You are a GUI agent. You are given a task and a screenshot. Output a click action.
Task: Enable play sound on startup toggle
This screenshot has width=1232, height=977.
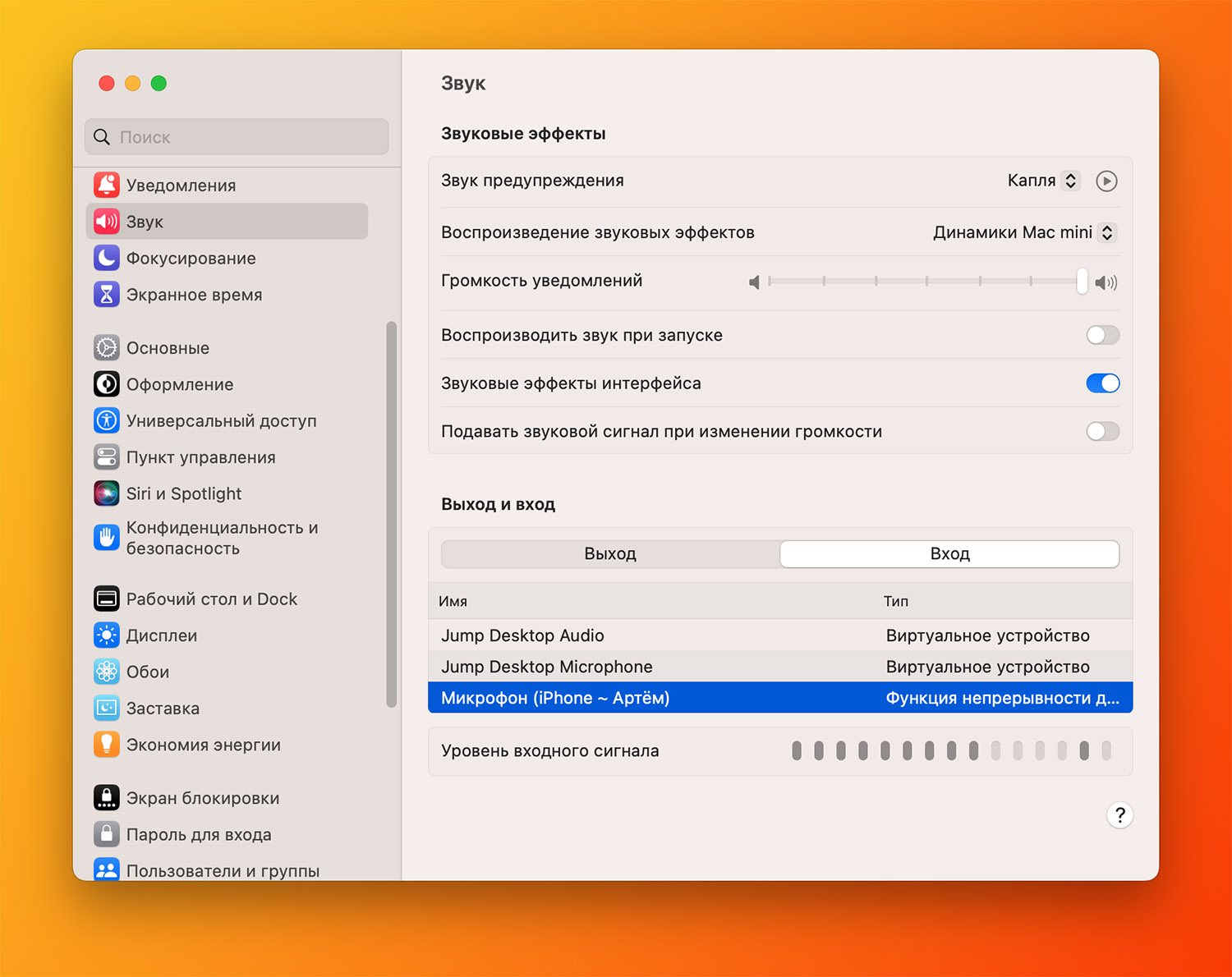point(1102,335)
